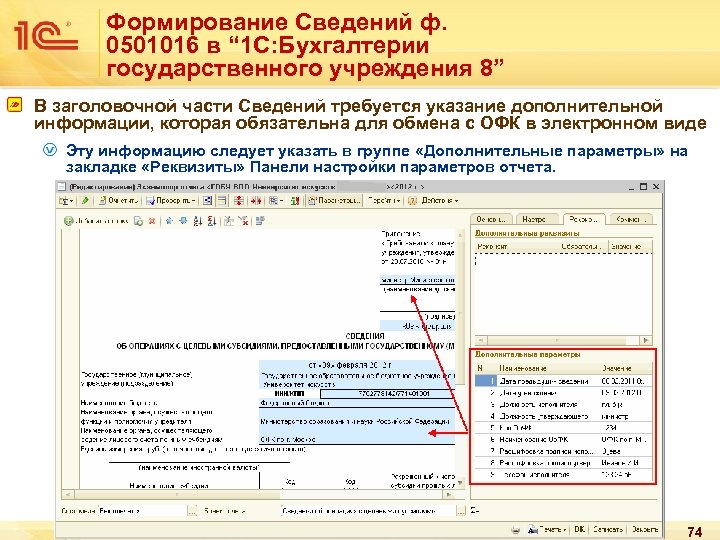The image size is (720, 540).
Task: Click the list layout icon beside the grid icon
Action: 222,201
